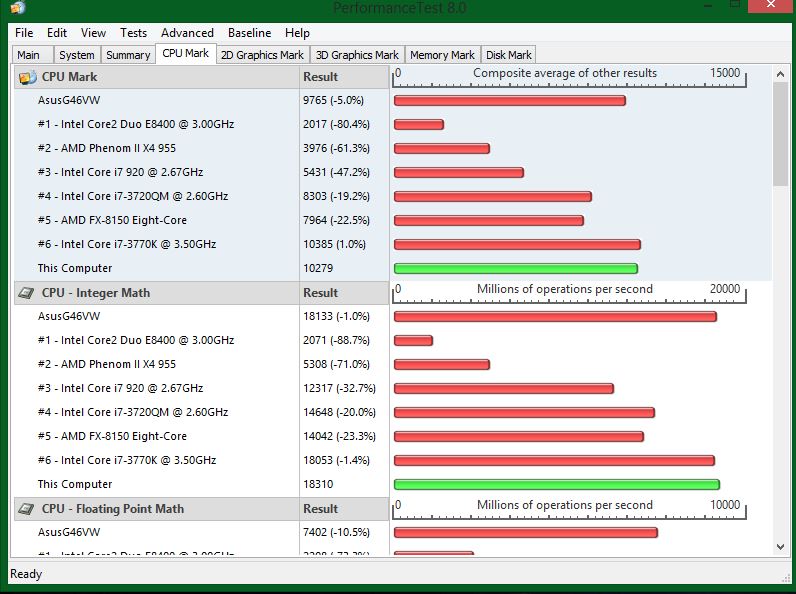Click the red AsusG46VW bar in CPU Mark
The image size is (796, 594).
[x=510, y=101]
